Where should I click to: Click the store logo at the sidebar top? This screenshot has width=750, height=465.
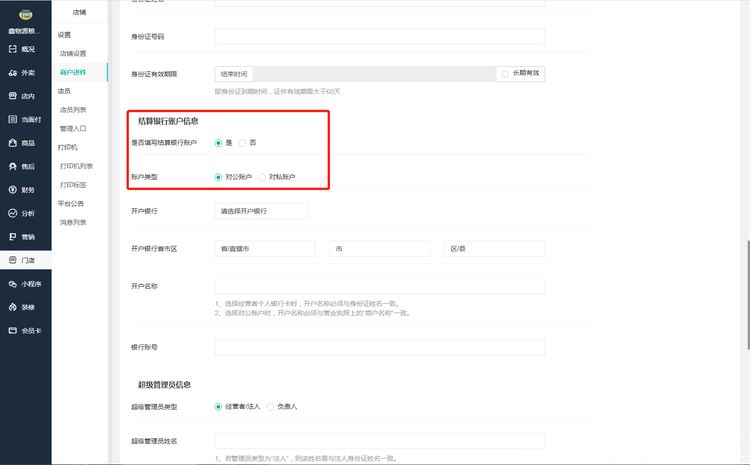[25, 15]
